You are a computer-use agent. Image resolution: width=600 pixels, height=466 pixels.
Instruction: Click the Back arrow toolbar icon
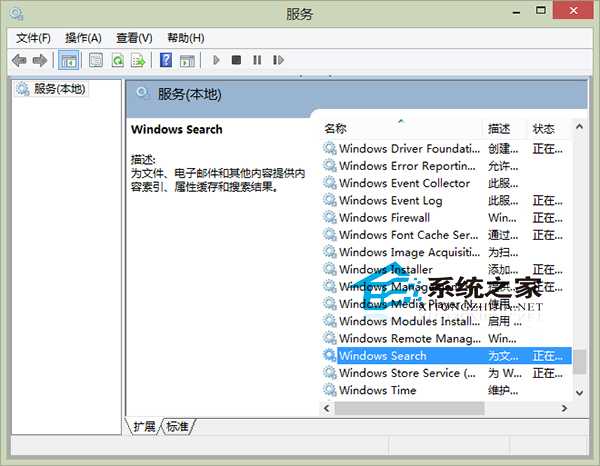coord(19,60)
